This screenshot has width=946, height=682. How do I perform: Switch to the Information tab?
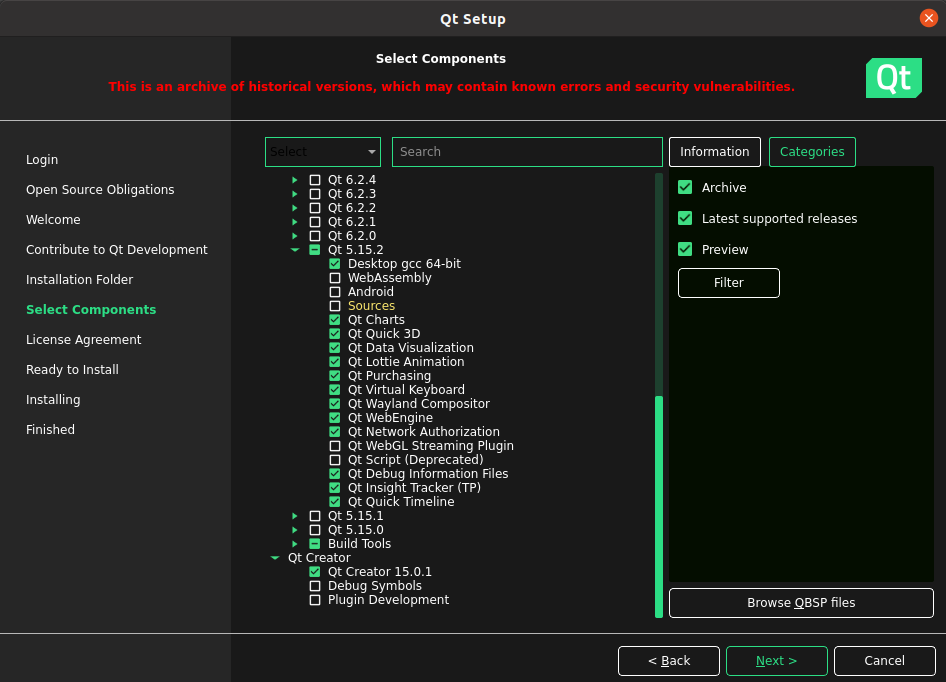[x=714, y=152]
